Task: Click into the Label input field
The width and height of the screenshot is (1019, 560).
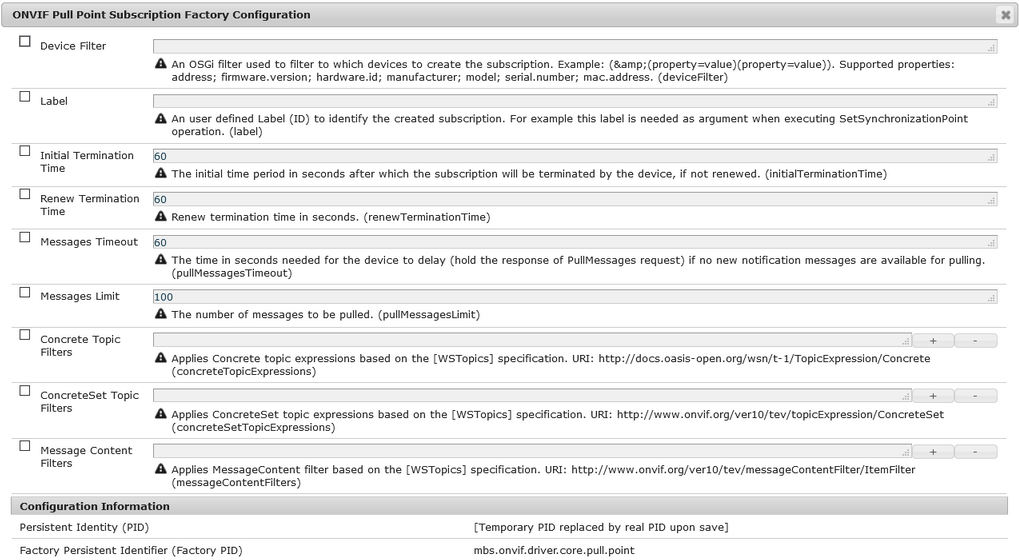Action: click(x=575, y=101)
